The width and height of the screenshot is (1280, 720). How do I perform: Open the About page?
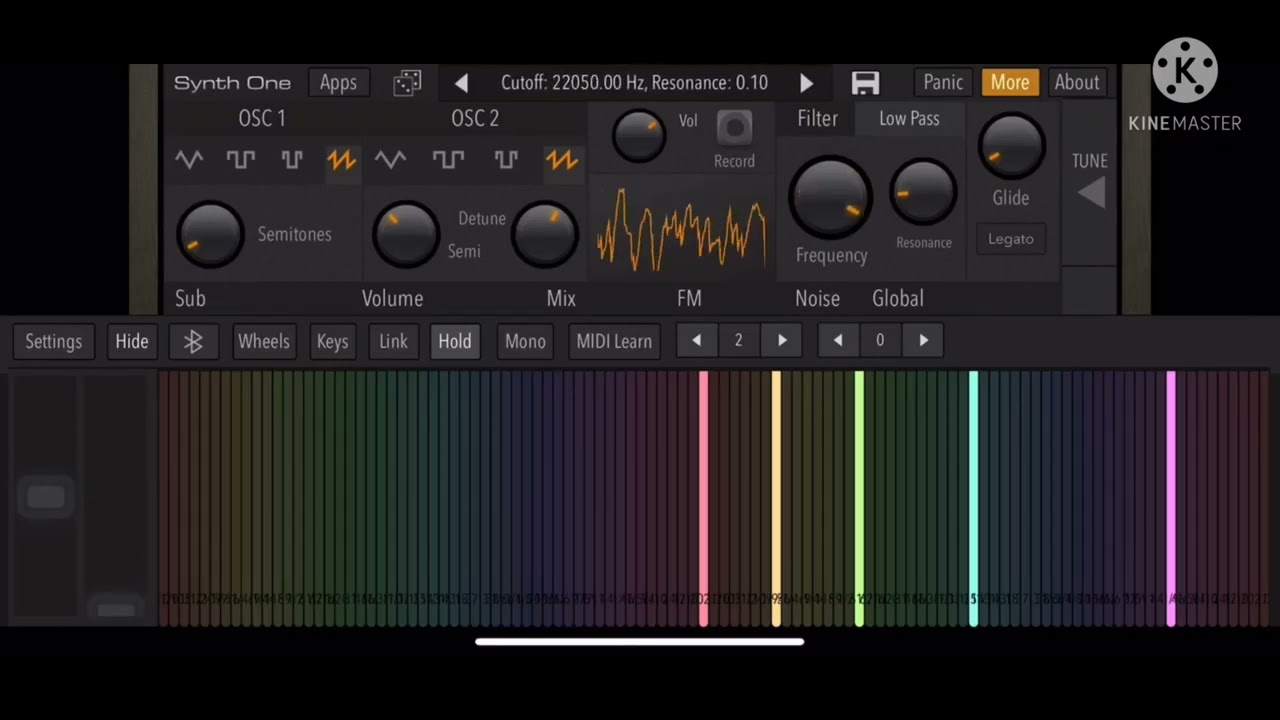click(1077, 83)
